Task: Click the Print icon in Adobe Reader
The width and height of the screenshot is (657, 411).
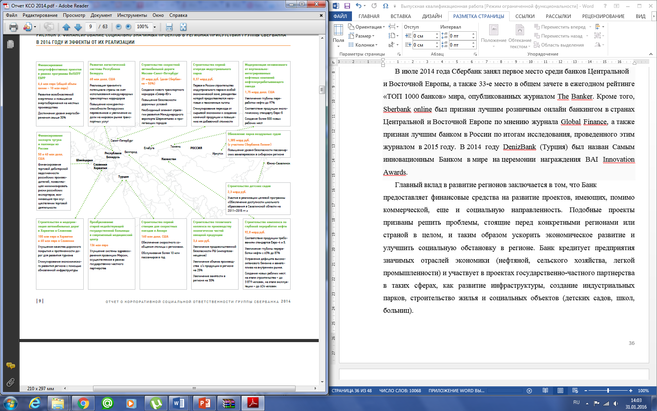Action: pos(13,27)
